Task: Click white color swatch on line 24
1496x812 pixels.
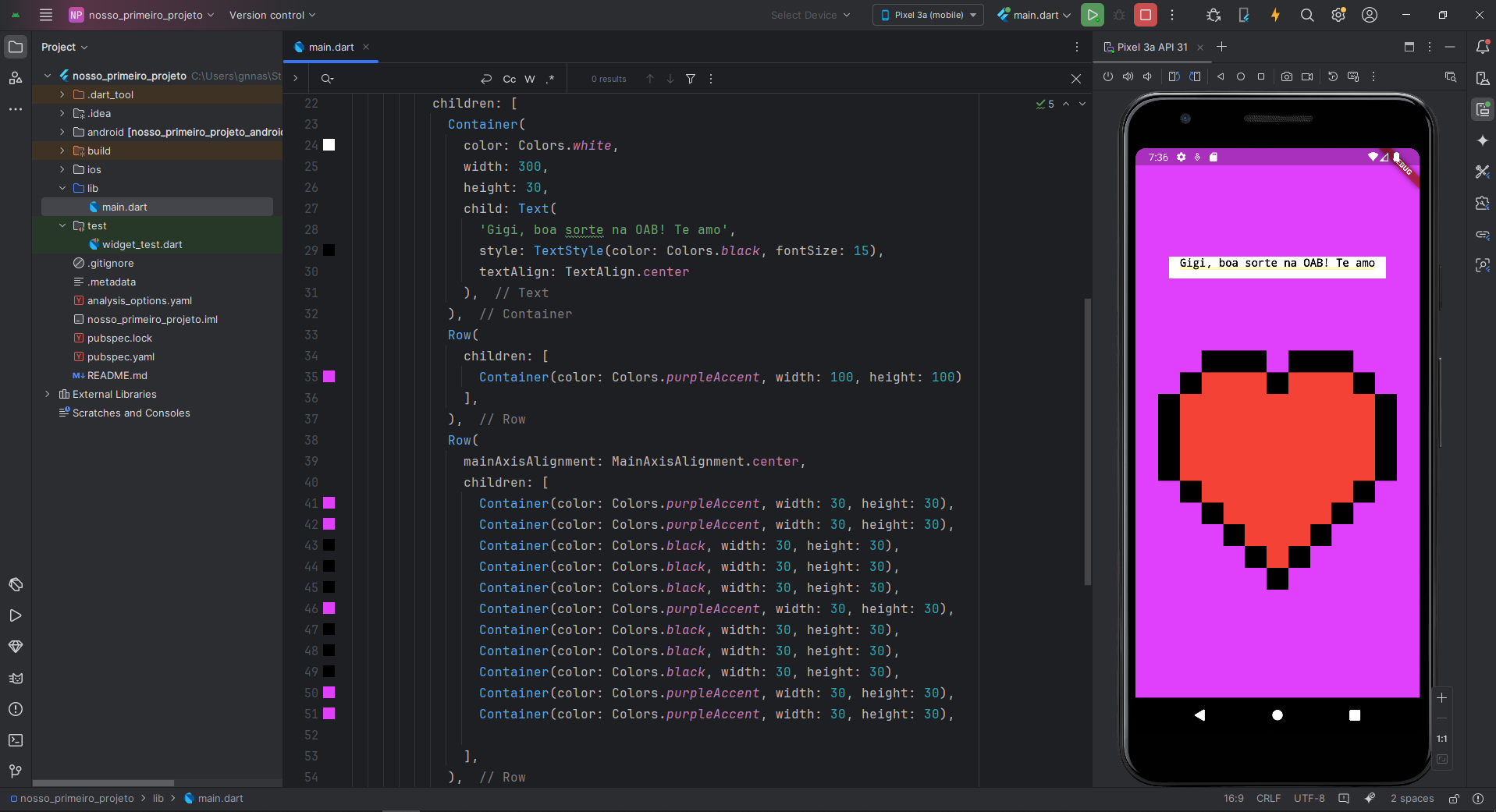Action: point(329,145)
